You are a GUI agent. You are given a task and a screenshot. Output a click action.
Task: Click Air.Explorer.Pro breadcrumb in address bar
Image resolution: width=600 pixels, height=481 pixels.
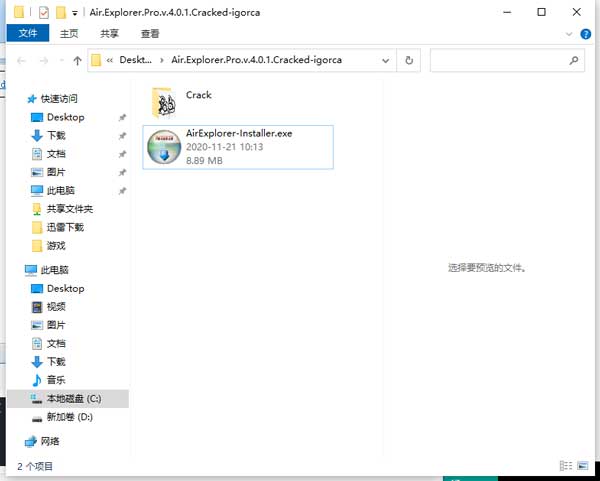[x=256, y=60]
